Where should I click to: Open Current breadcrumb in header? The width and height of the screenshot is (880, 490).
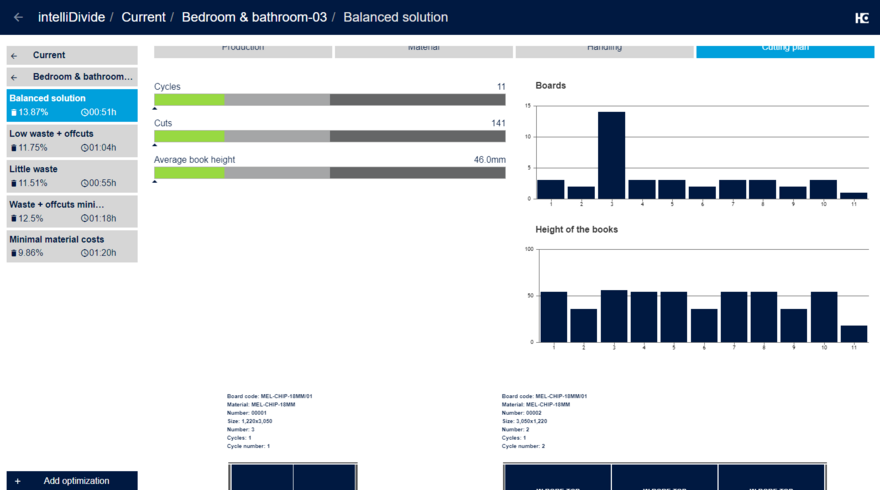click(x=144, y=17)
